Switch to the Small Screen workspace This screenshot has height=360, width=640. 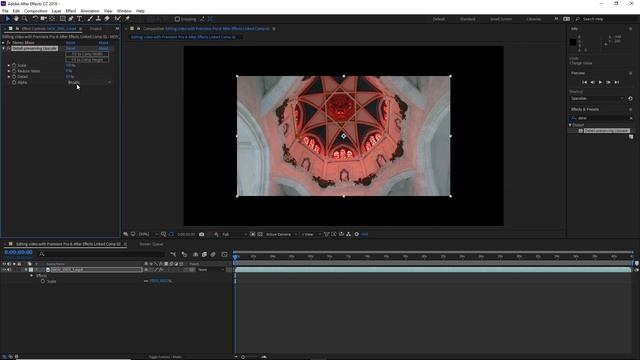tap(501, 19)
